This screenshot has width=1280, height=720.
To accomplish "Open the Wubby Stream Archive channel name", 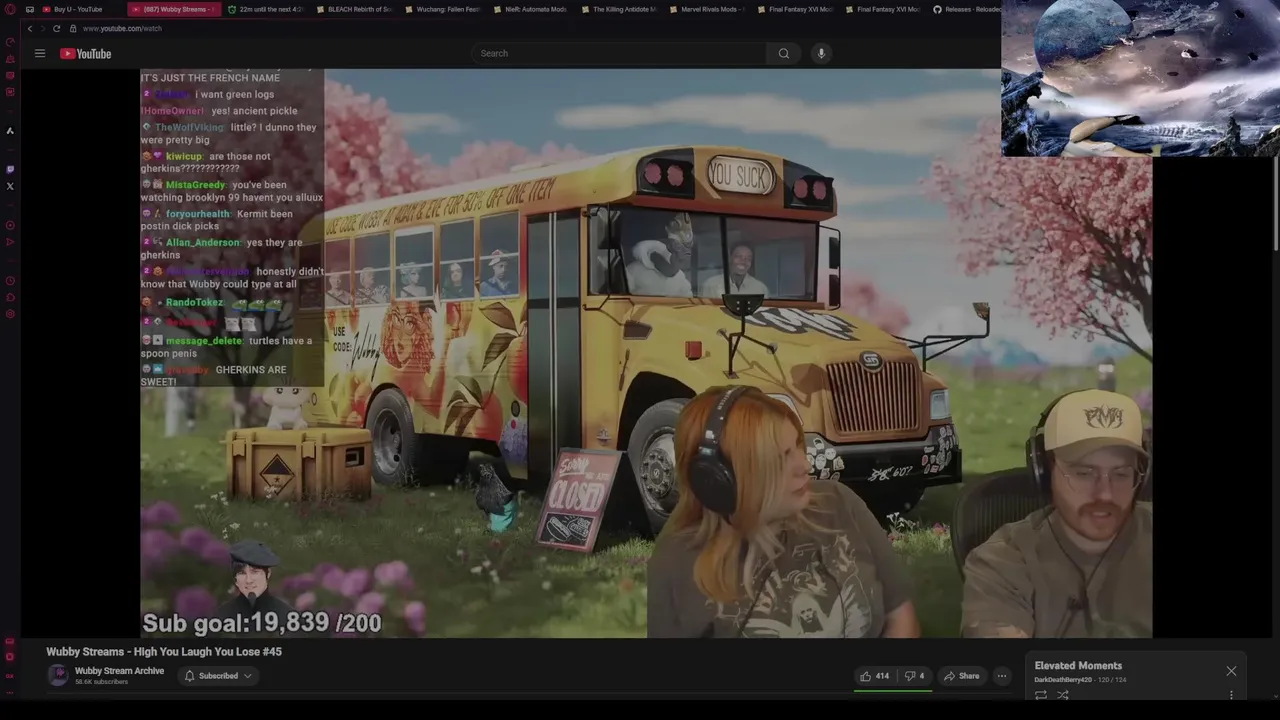I will pyautogui.click(x=119, y=671).
